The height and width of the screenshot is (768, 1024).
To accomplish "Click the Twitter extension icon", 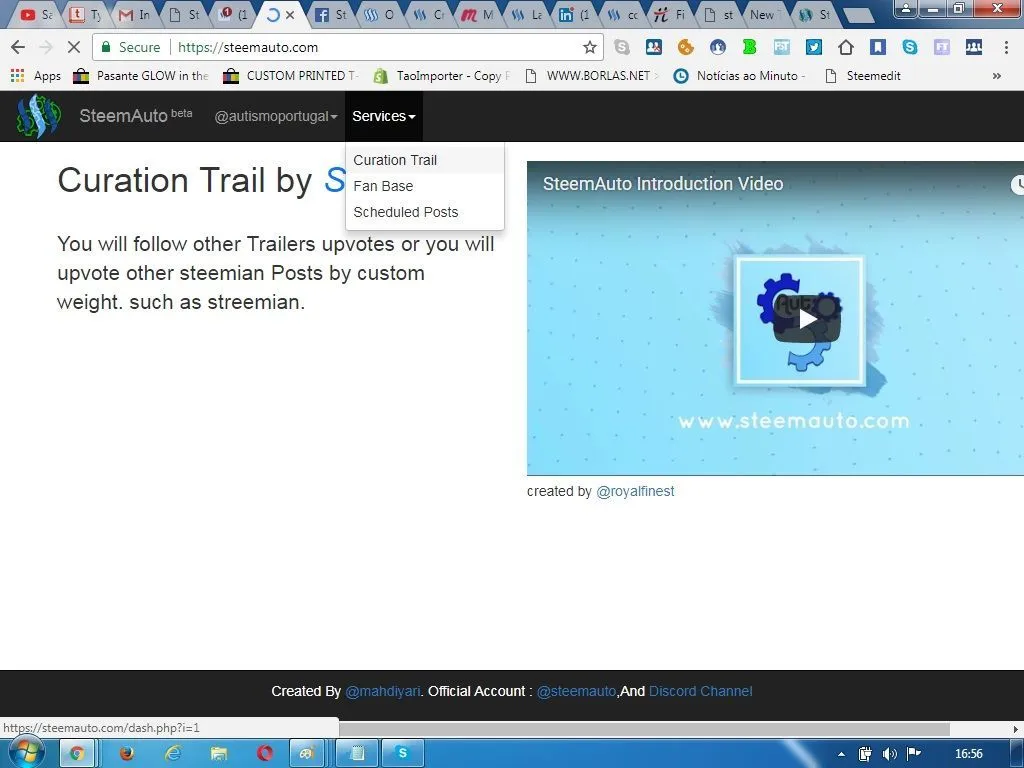I will point(814,47).
